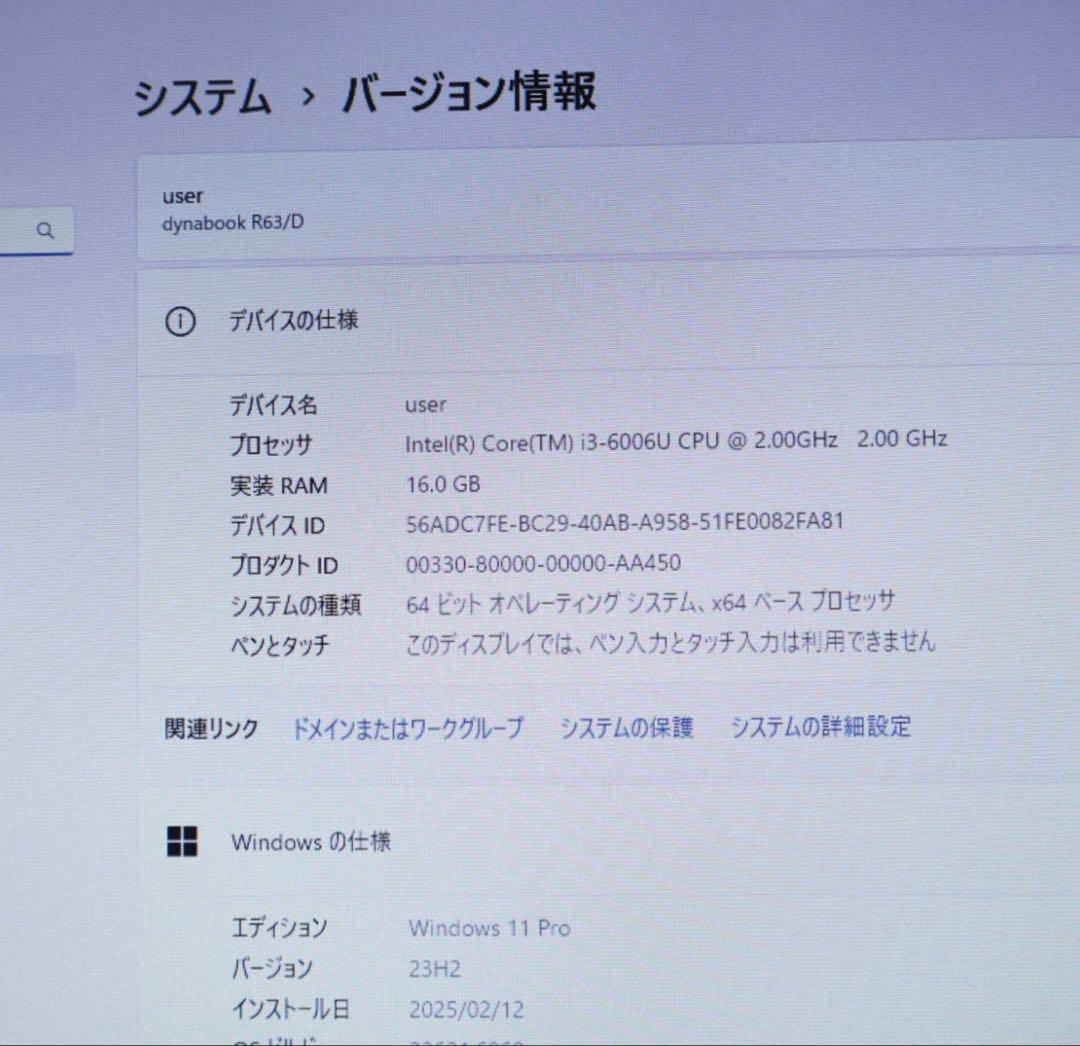The width and height of the screenshot is (1080, 1046).
Task: Select the edition value Windows 11 Pro
Action: click(x=490, y=928)
